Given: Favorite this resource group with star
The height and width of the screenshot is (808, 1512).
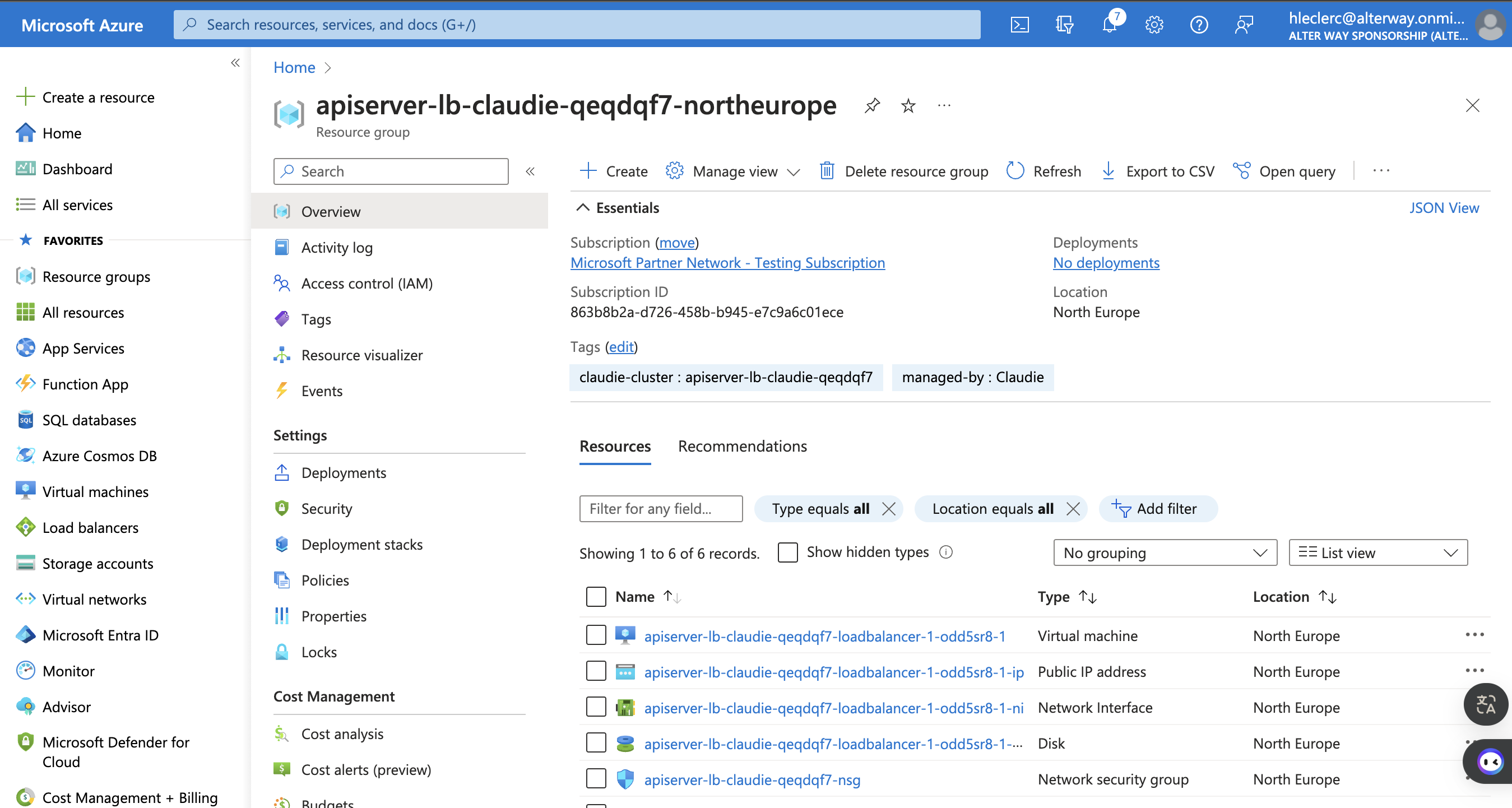Looking at the screenshot, I should point(908,105).
